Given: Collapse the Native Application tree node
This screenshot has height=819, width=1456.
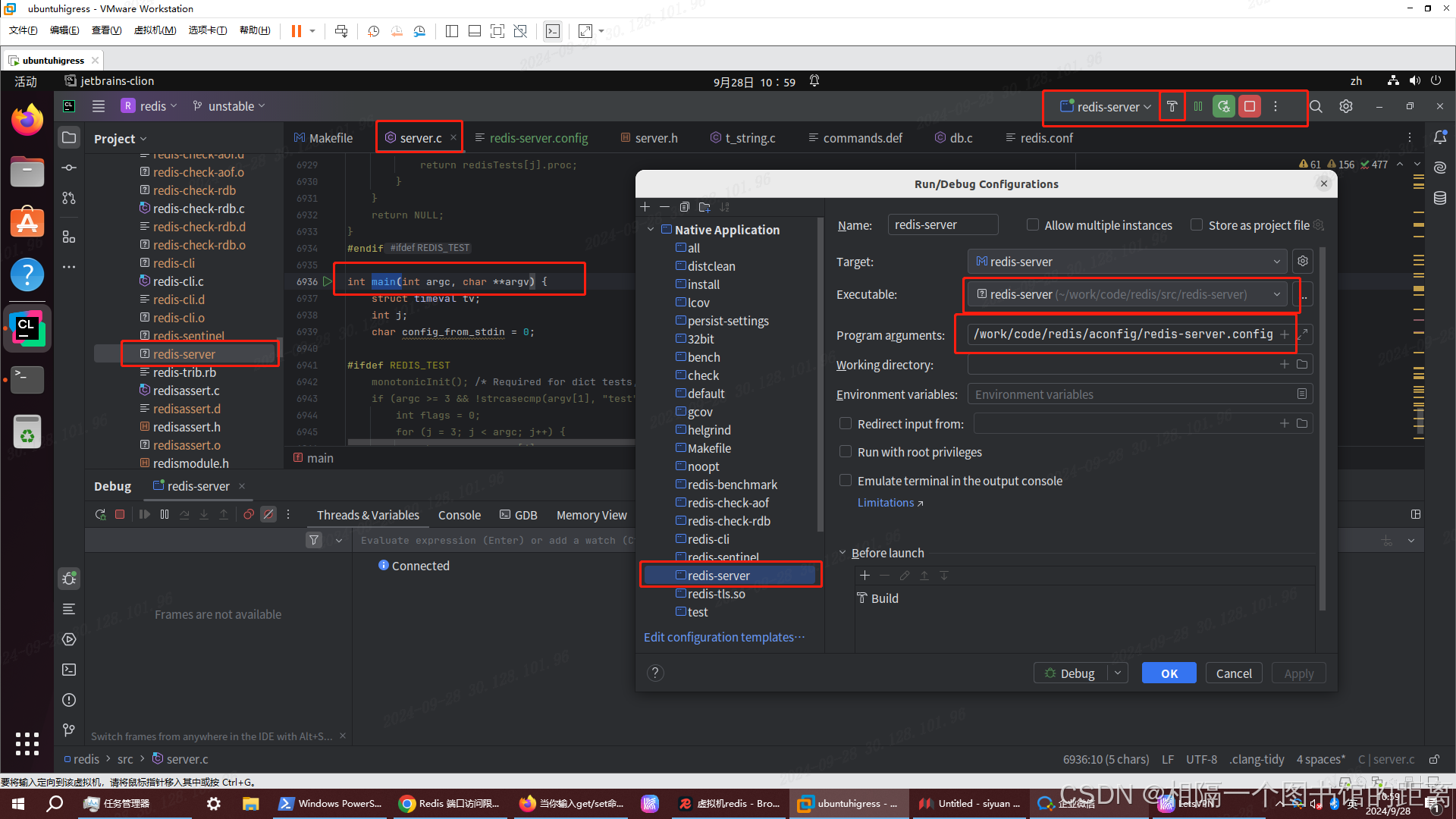Looking at the screenshot, I should 651,230.
